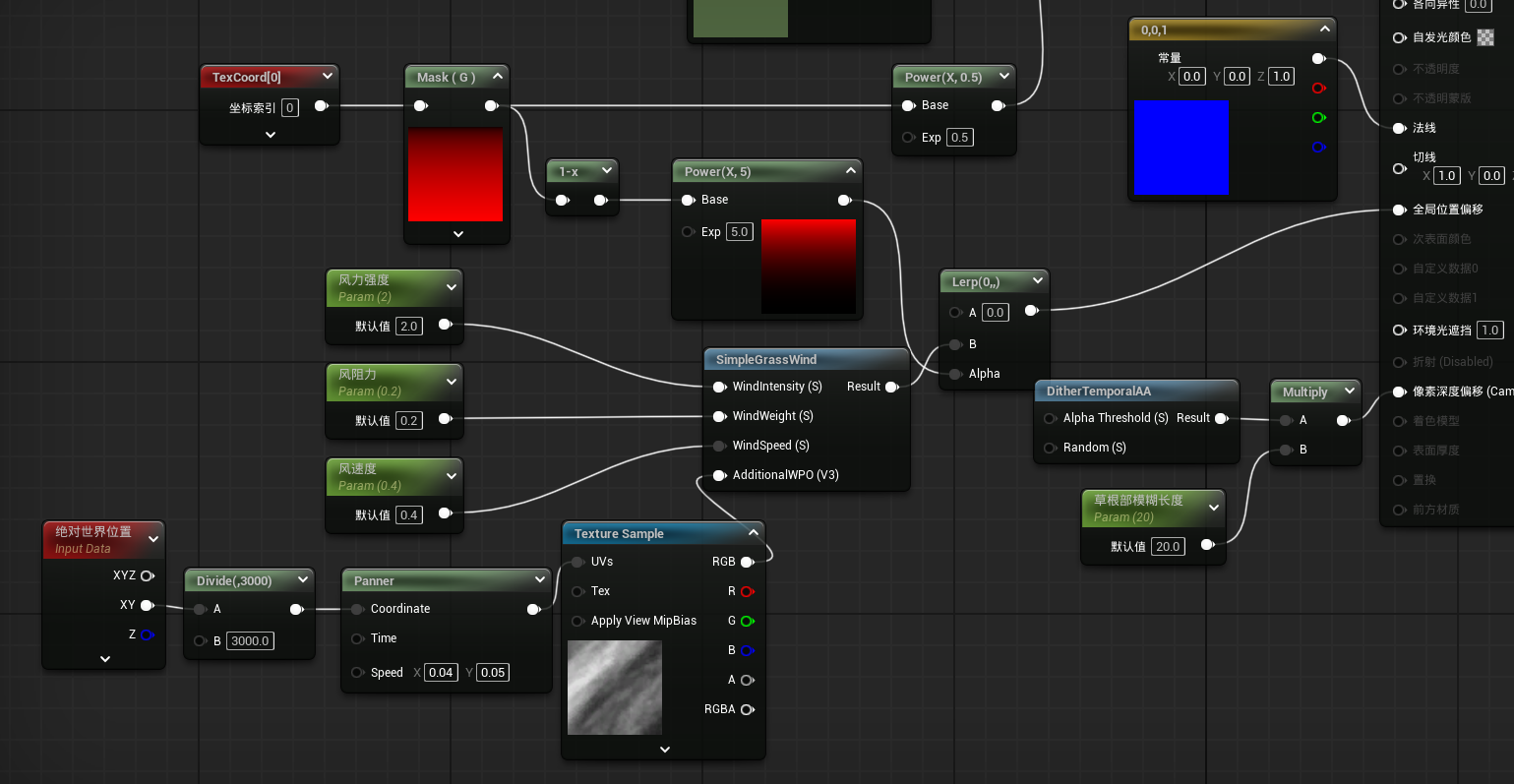Click the WindSpeed (S) input pin
This screenshot has height=784, width=1514.
719,446
